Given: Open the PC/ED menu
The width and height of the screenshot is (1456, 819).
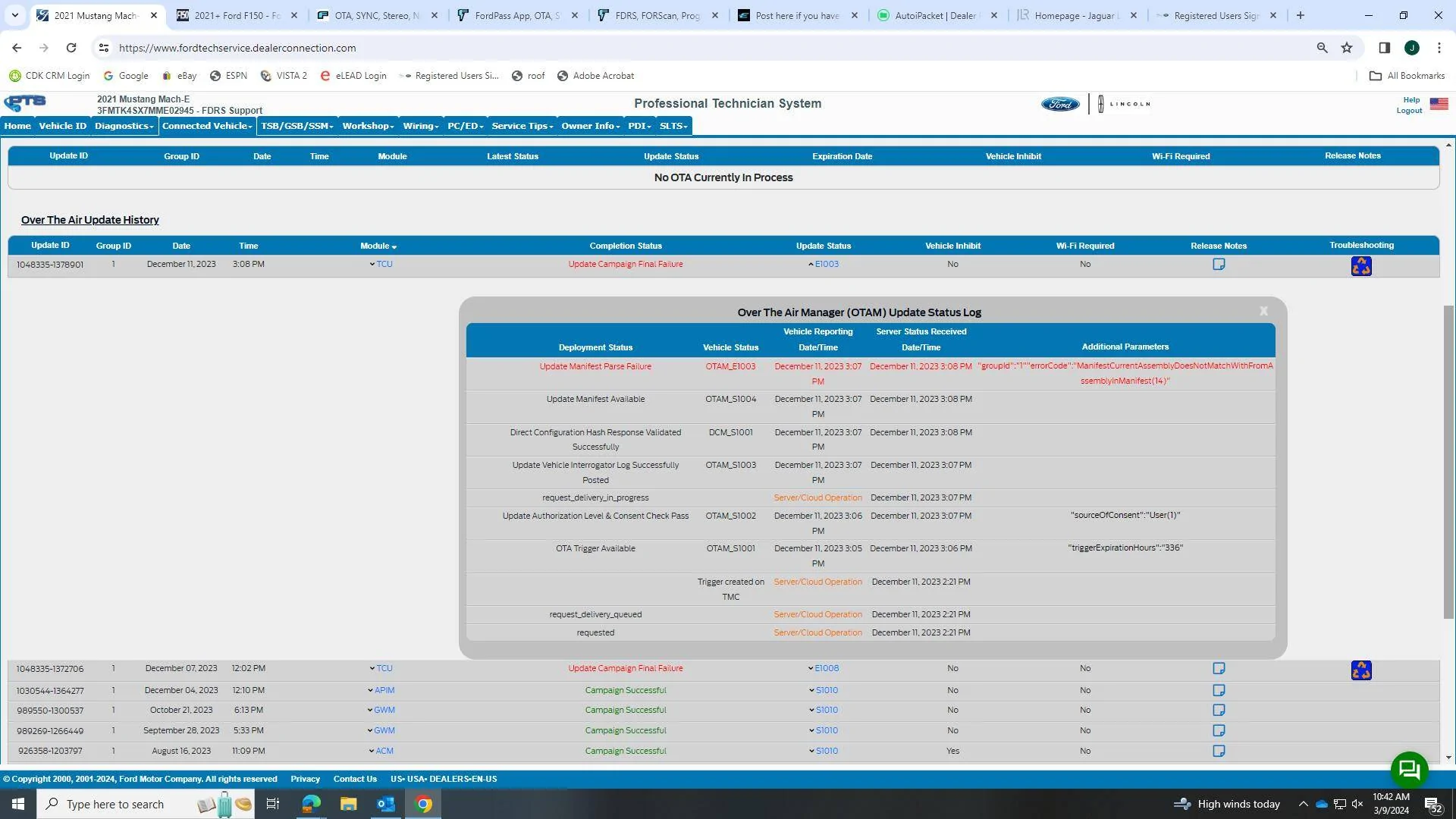Looking at the screenshot, I should (465, 126).
